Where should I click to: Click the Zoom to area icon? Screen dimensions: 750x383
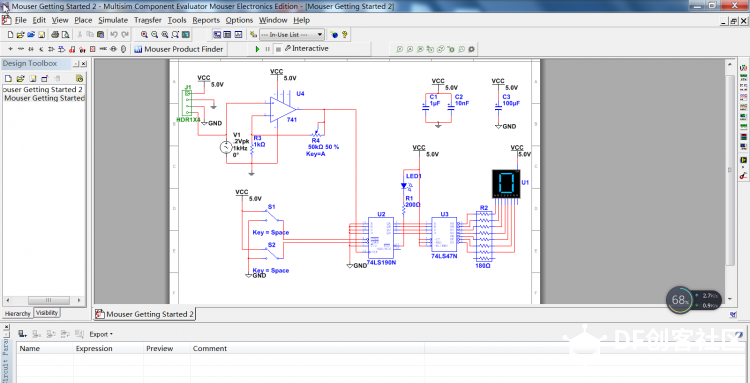click(165, 34)
